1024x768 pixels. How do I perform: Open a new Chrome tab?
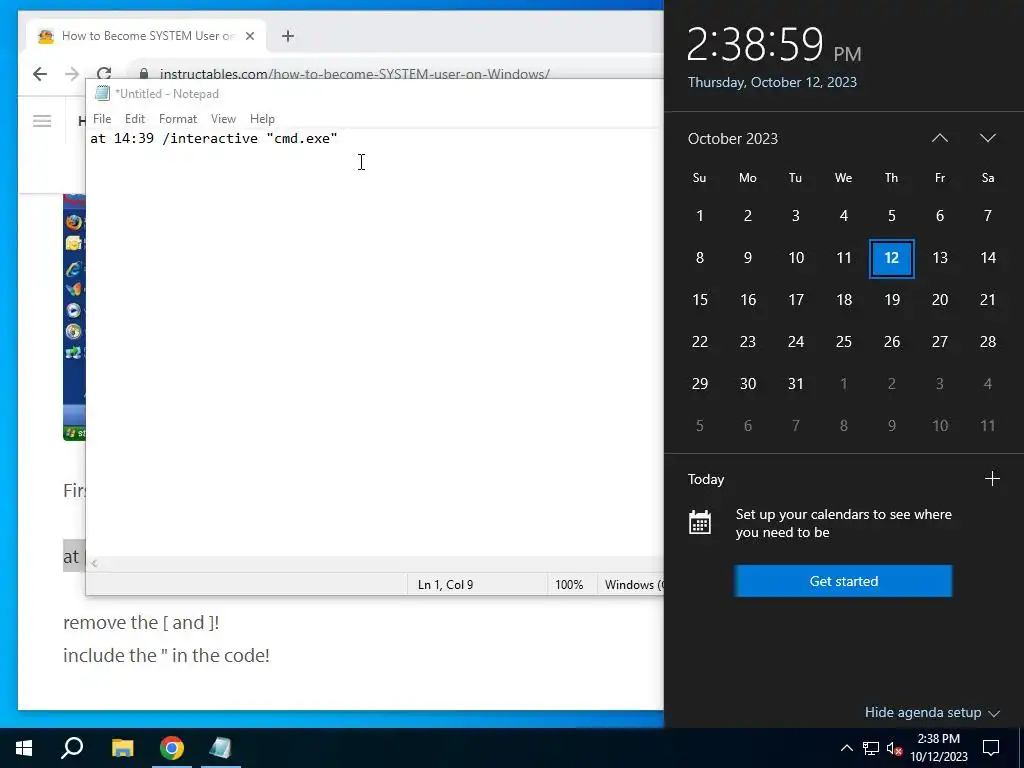tap(288, 36)
